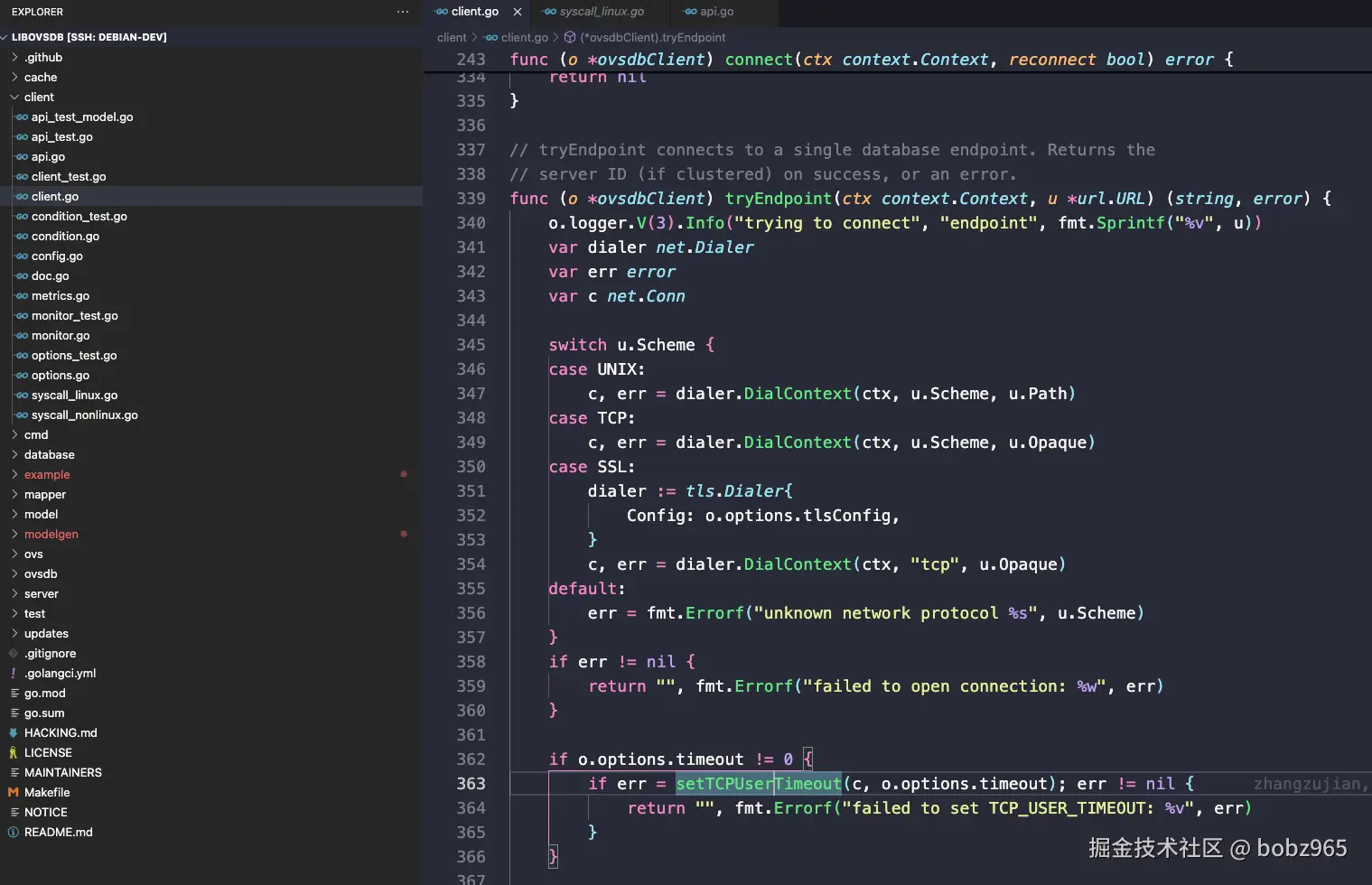Click Go icon beside options.go
1372x885 pixels.
22,375
